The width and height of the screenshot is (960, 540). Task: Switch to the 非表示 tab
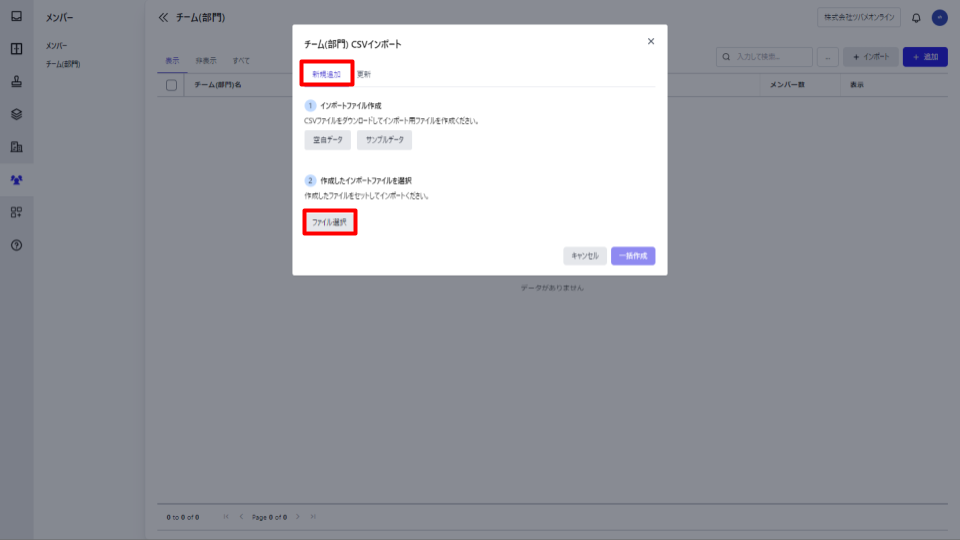(206, 61)
